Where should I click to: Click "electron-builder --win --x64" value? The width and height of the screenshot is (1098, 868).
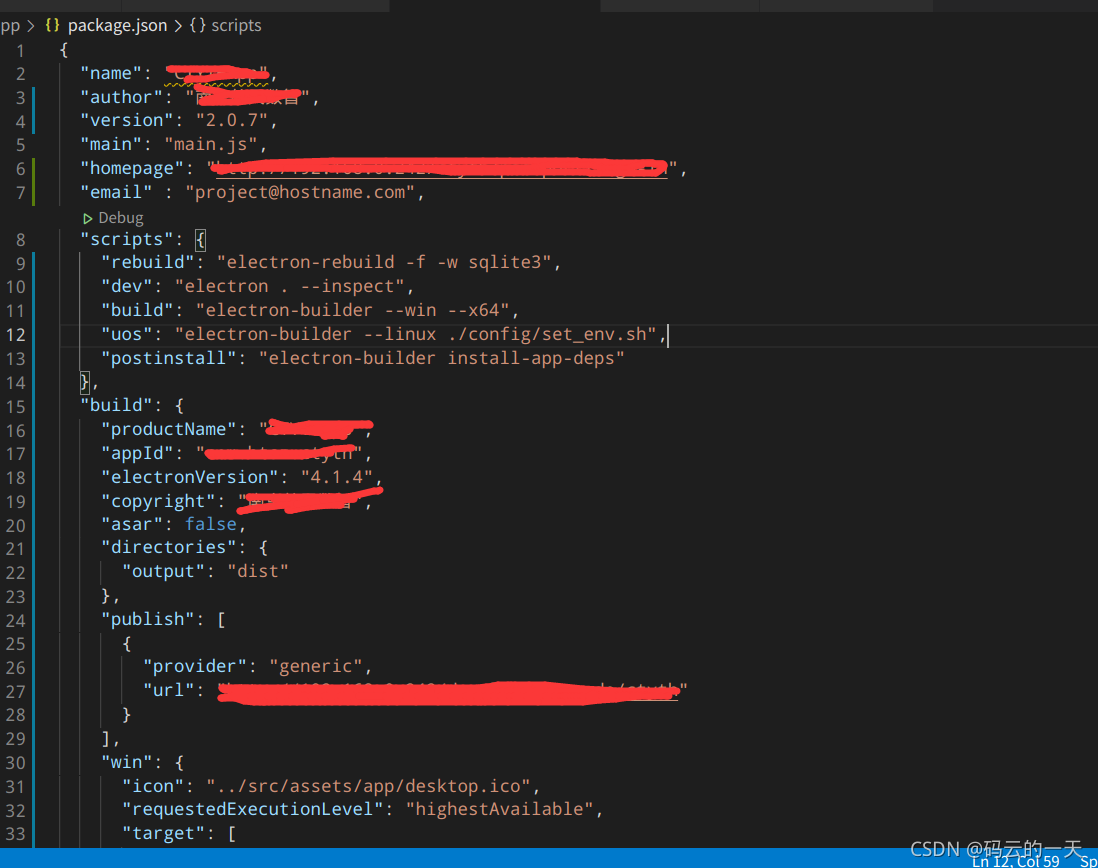352,310
